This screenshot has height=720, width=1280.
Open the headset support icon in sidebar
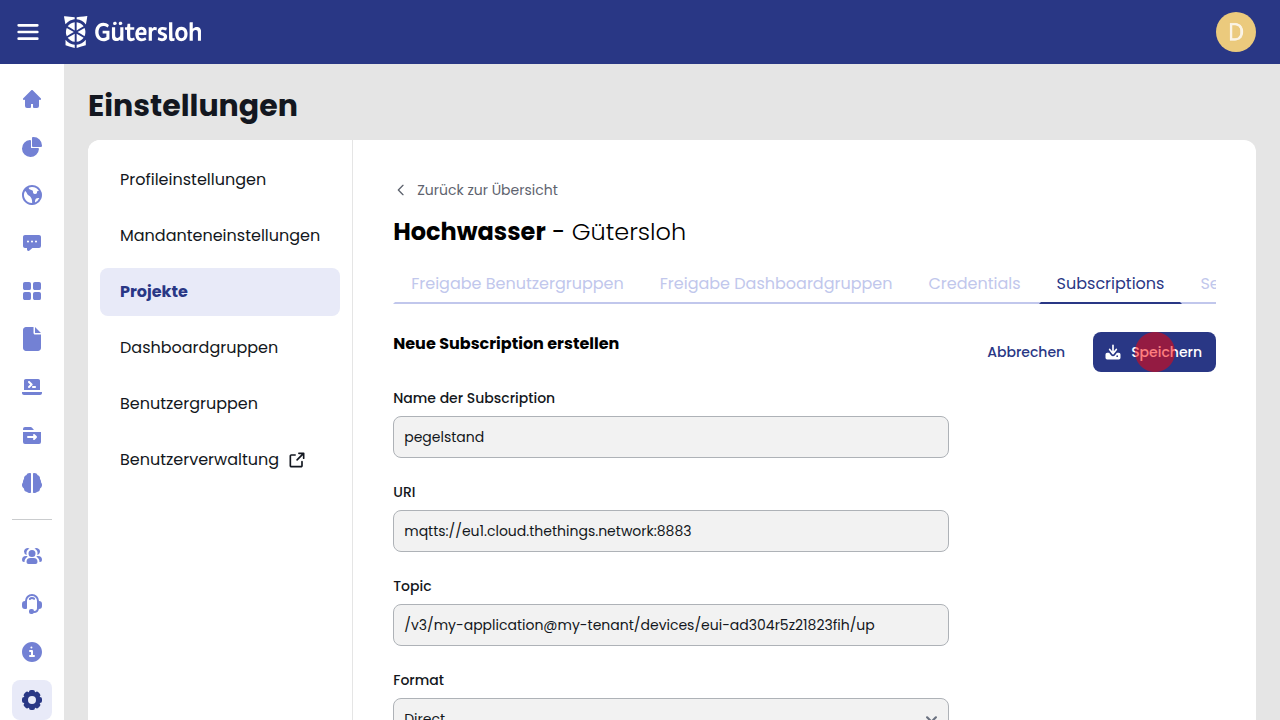tap(32, 604)
